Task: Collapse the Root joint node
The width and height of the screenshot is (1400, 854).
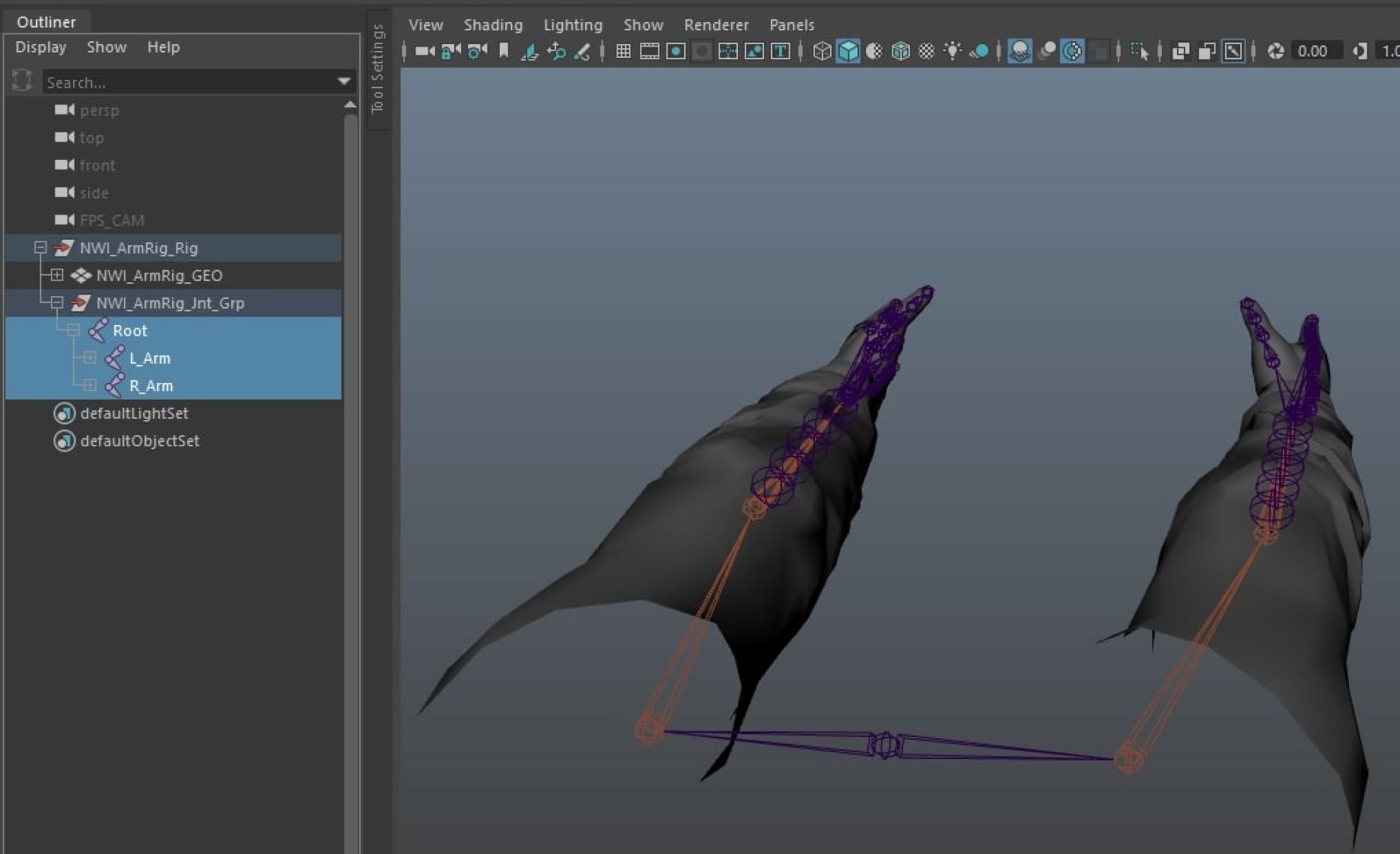Action: [x=74, y=330]
